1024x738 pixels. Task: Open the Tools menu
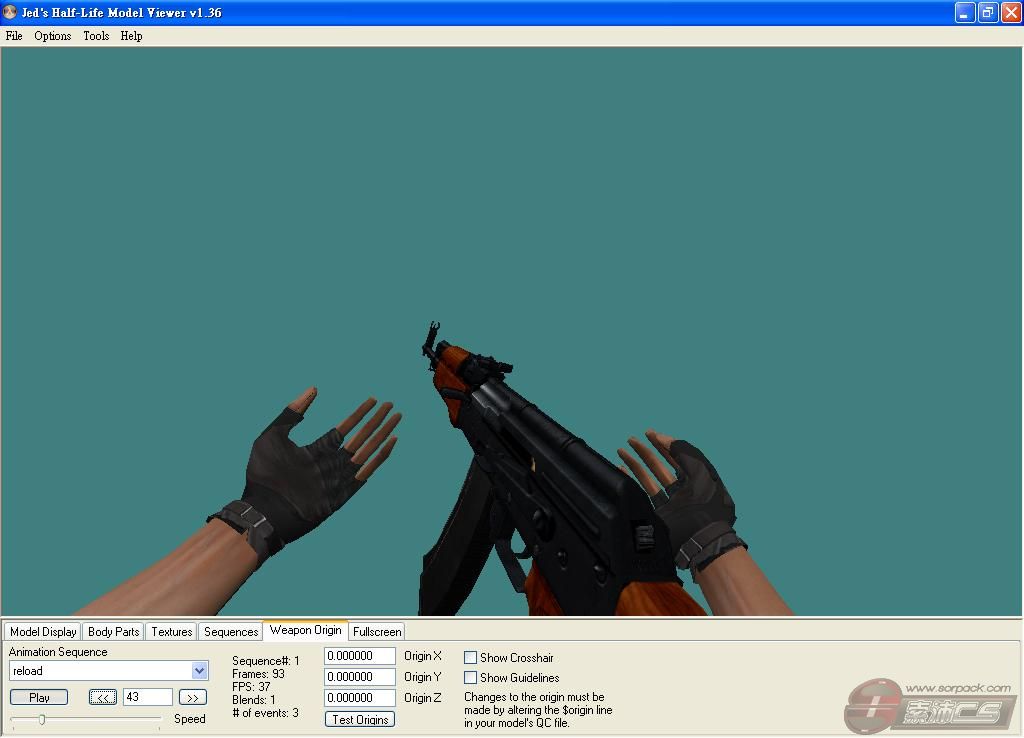pos(96,36)
